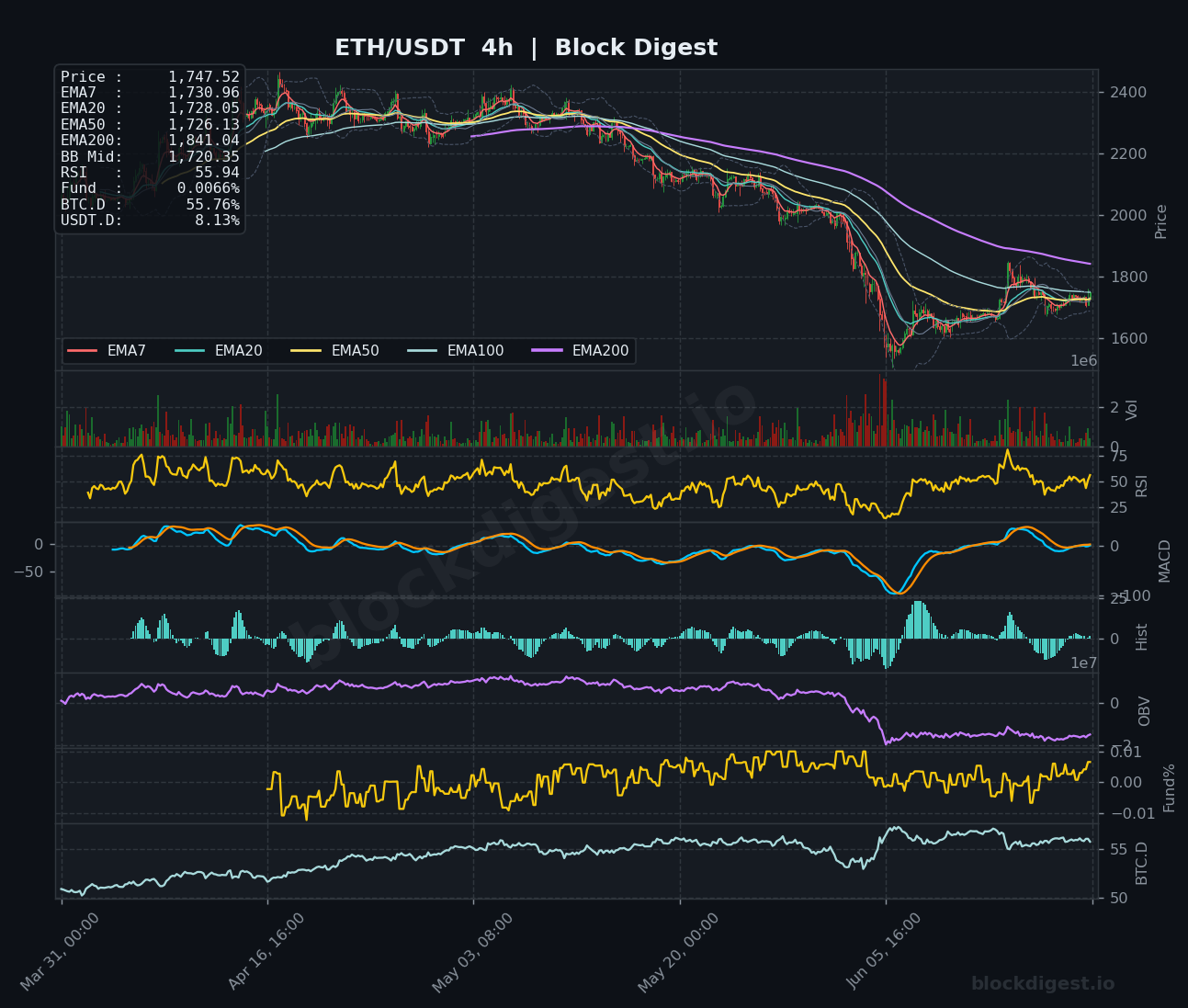The width and height of the screenshot is (1188, 1008).
Task: Click the May 20, 00:00 date label
Action: [679, 952]
